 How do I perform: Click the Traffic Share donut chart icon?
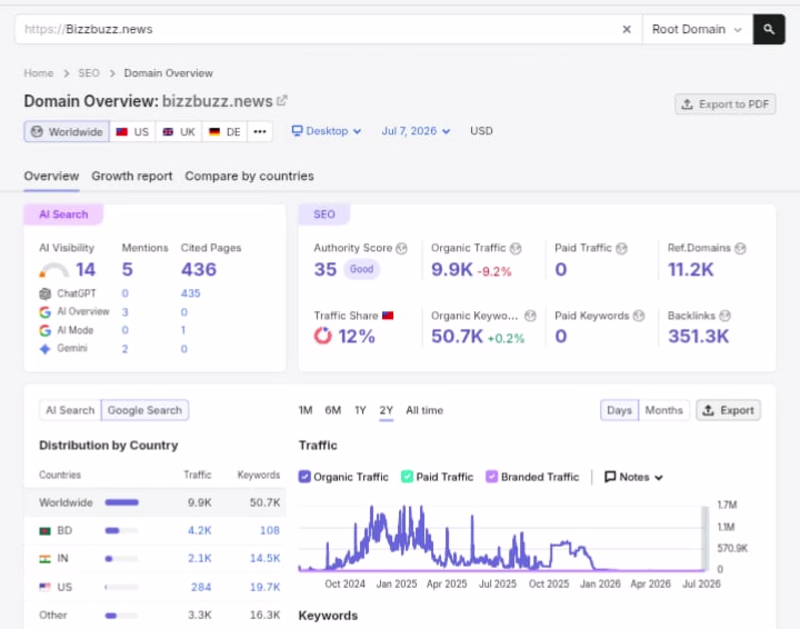pyautogui.click(x=322, y=336)
